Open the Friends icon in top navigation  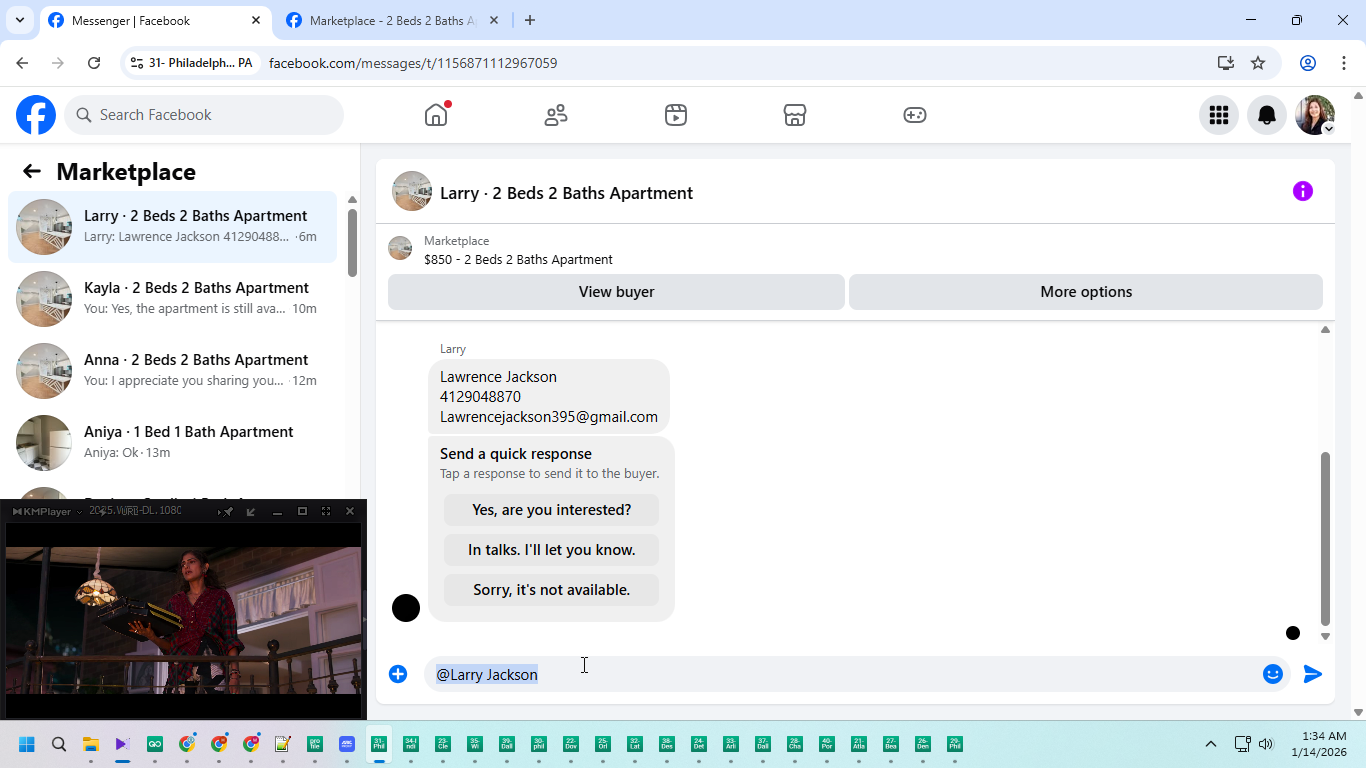tap(556, 115)
